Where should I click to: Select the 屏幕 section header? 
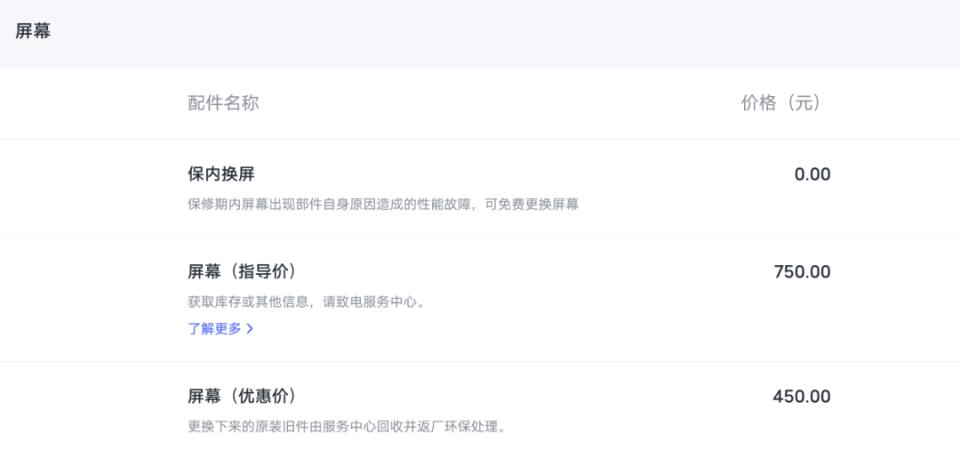coord(33,32)
